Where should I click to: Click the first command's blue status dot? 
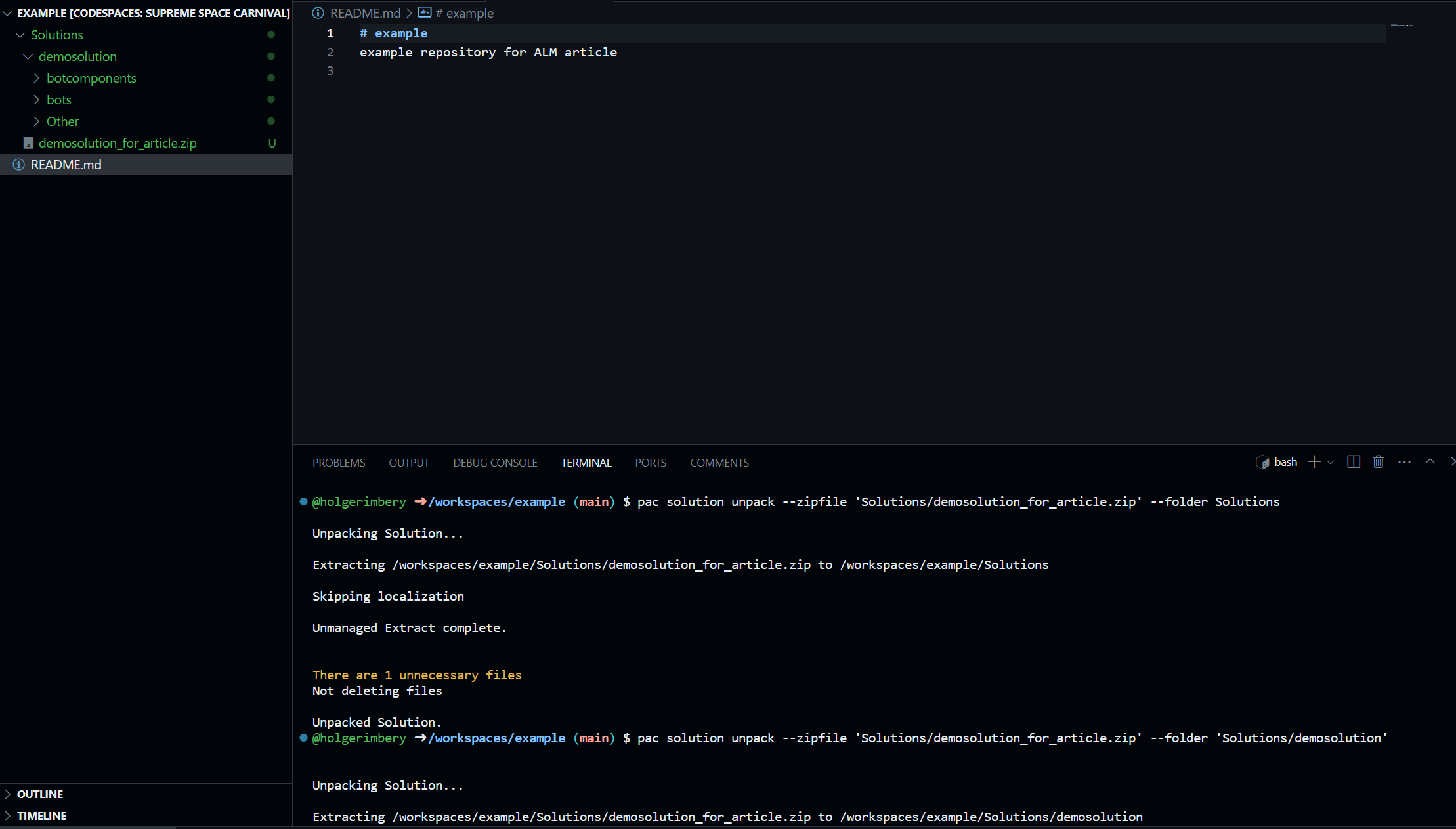pyautogui.click(x=303, y=501)
